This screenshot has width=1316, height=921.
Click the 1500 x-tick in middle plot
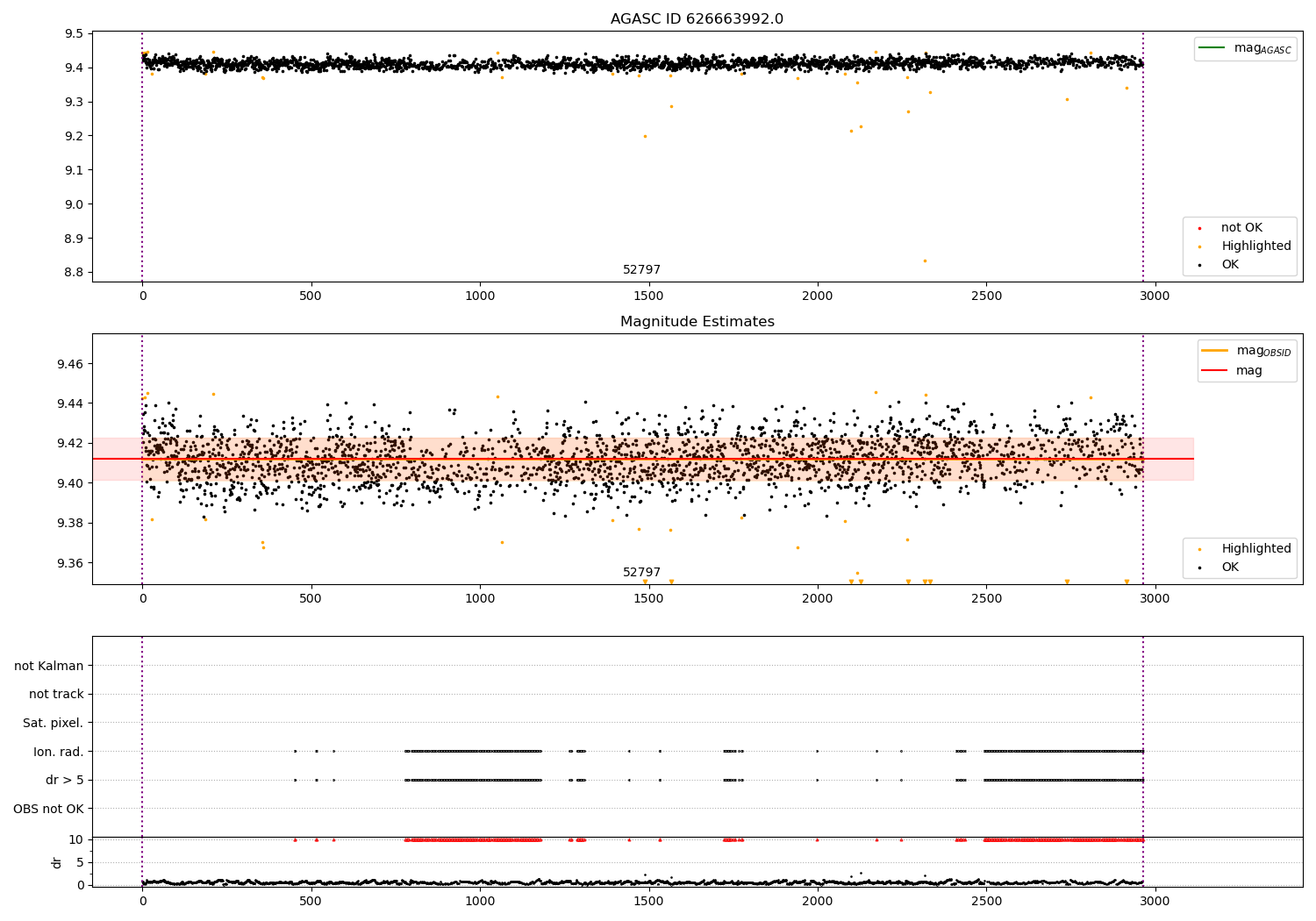tap(648, 598)
